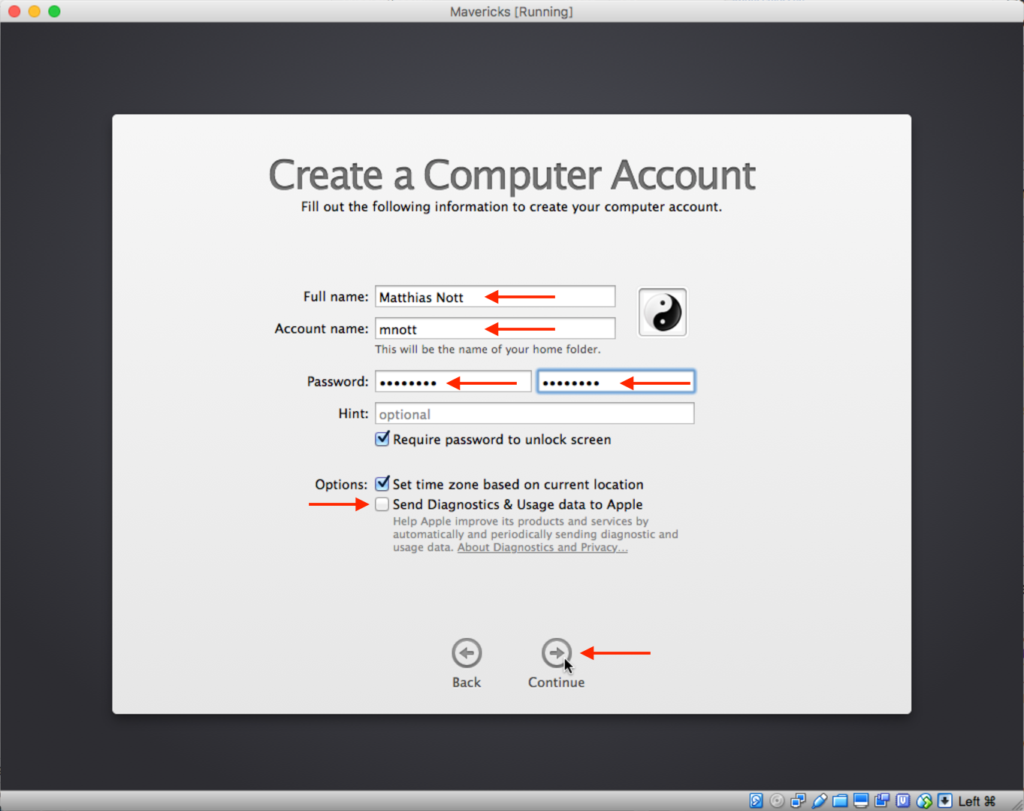Enable Send Diagnostics & Usage data to Apple
The height and width of the screenshot is (811, 1024).
[382, 505]
